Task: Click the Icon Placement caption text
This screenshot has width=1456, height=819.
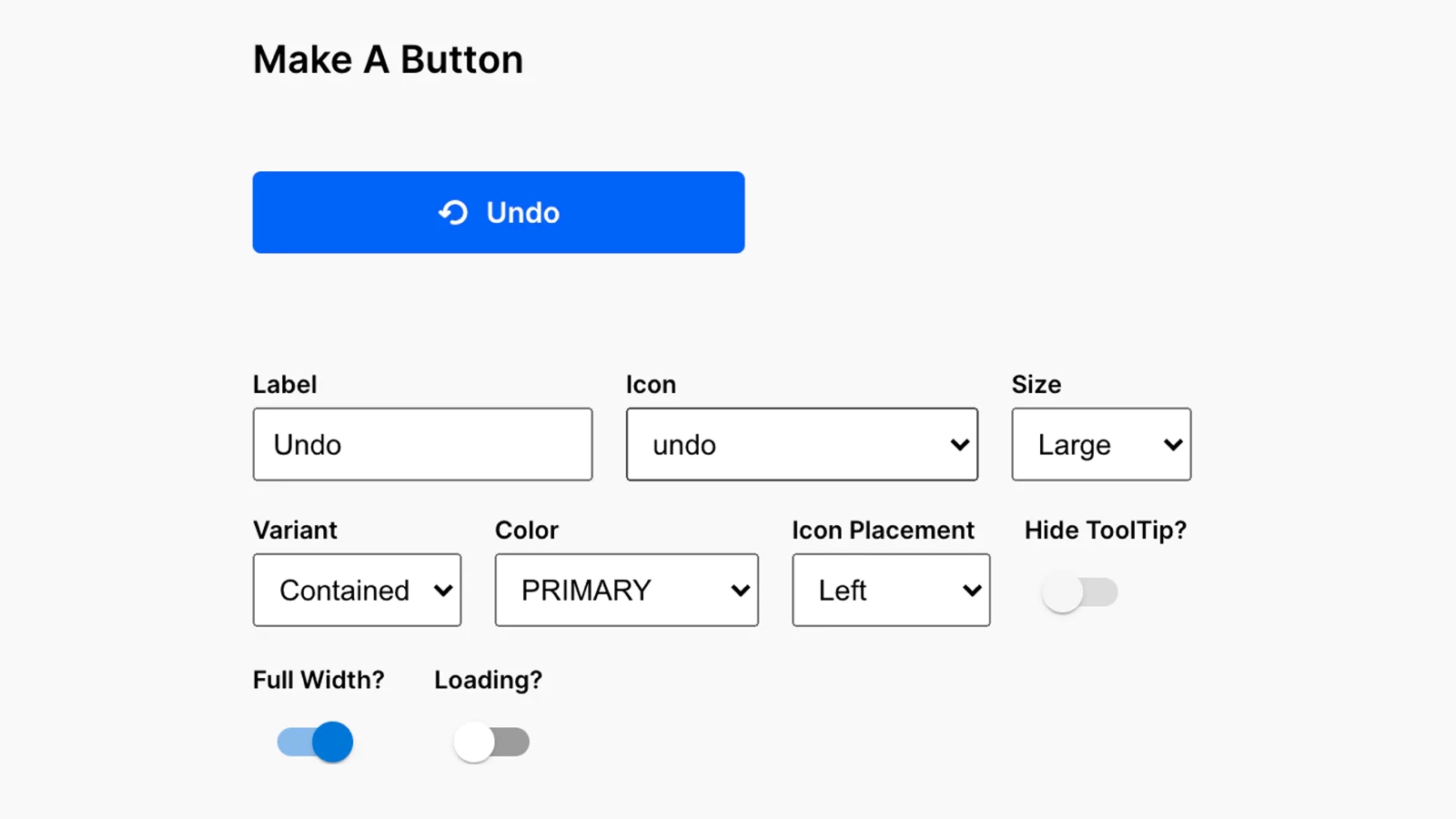Action: pyautogui.click(x=883, y=530)
